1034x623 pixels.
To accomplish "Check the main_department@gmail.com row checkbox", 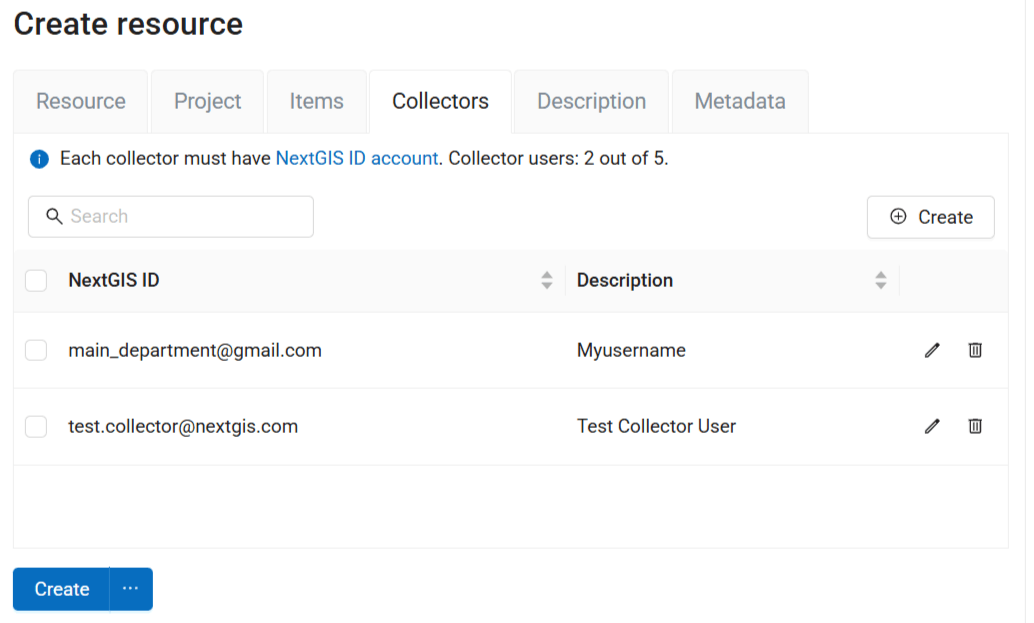I will [36, 350].
